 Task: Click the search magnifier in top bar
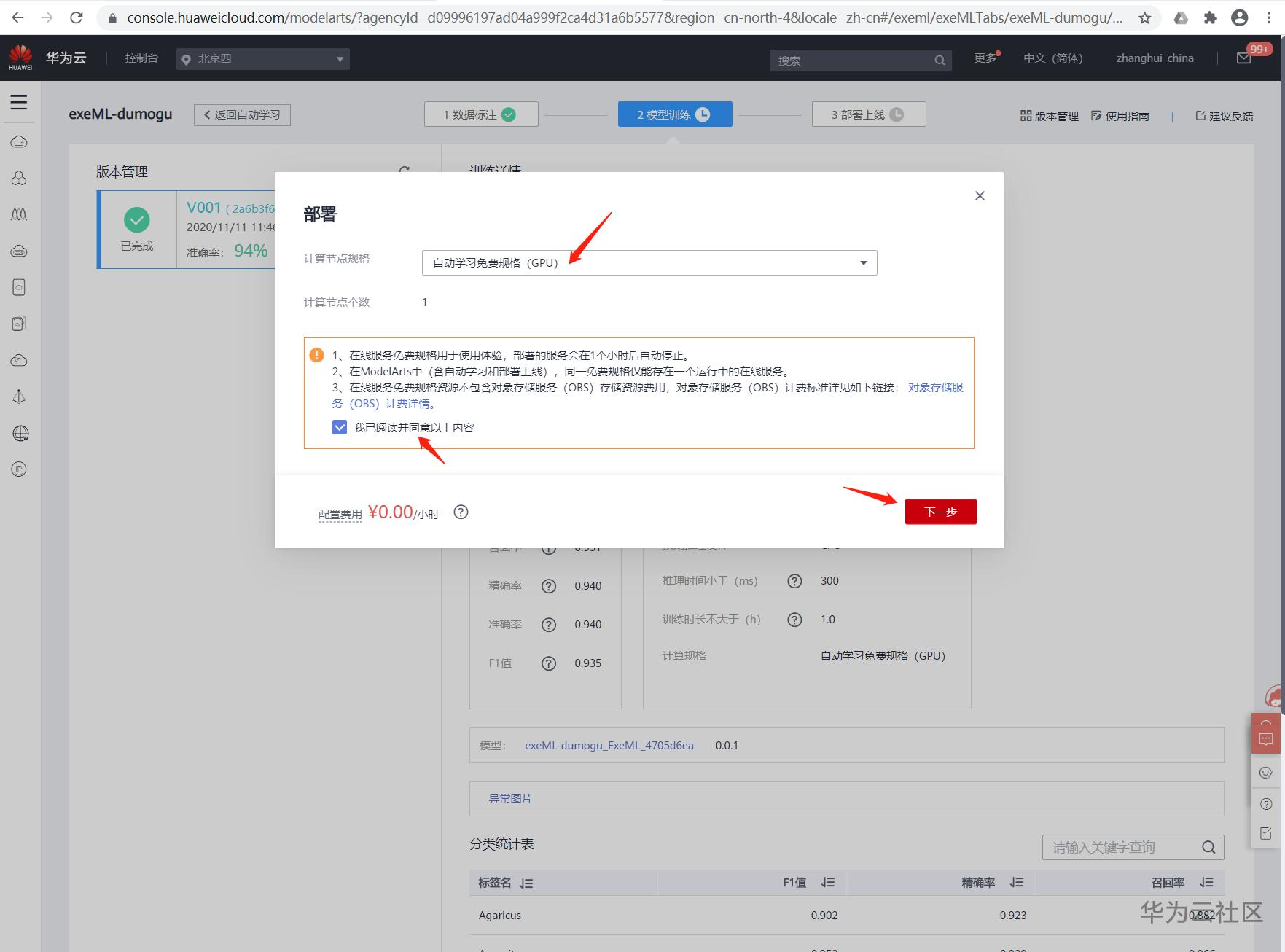coord(940,61)
